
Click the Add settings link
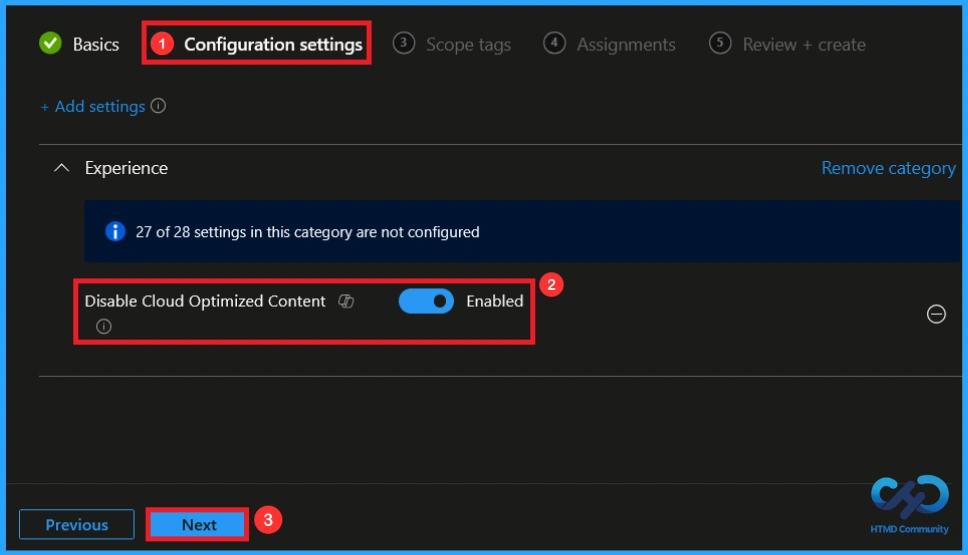coord(93,106)
